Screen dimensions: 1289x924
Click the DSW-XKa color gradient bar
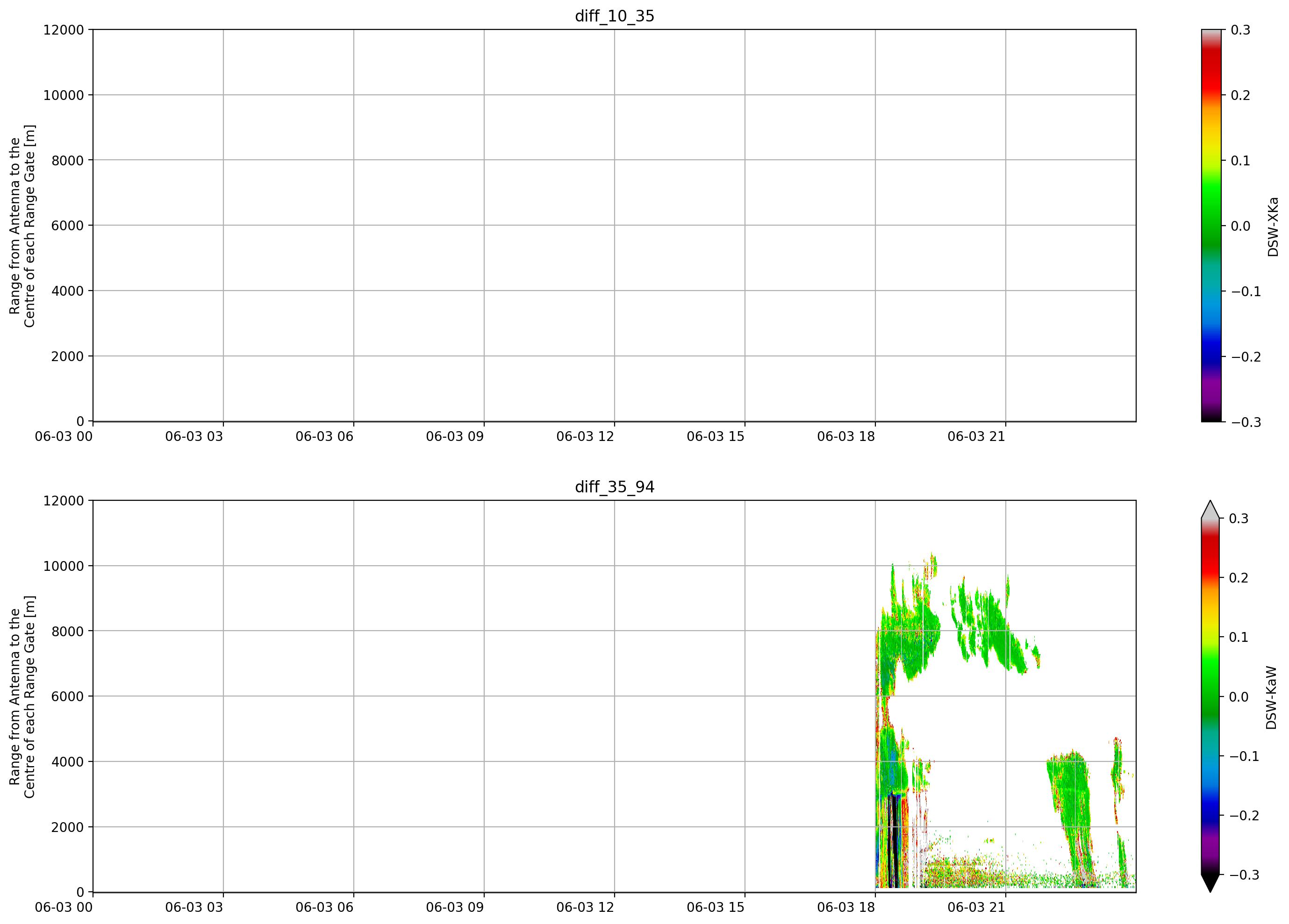point(1211,226)
